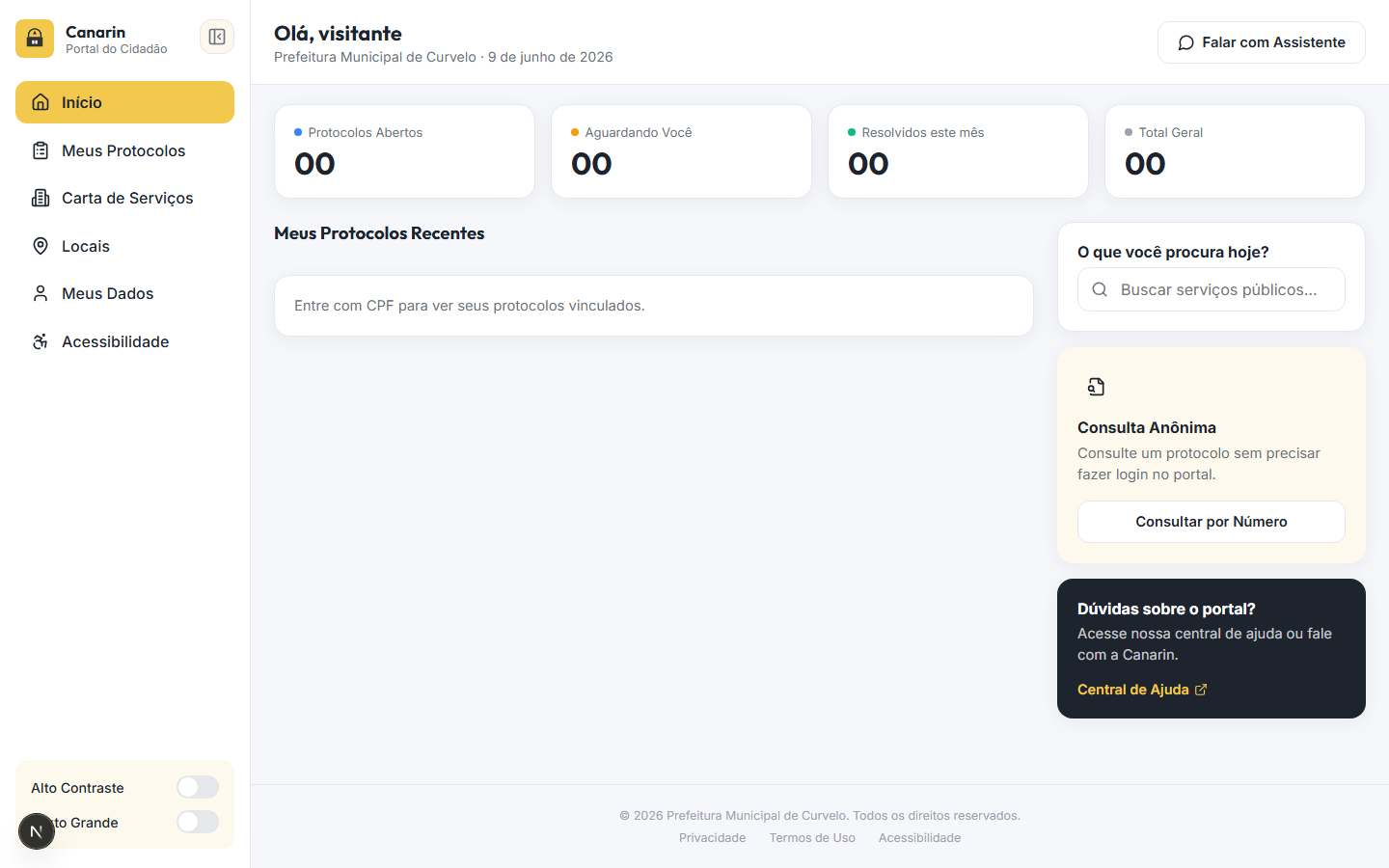1389x868 pixels.
Task: Click the 'Entre com CPF' message
Action: (x=470, y=306)
